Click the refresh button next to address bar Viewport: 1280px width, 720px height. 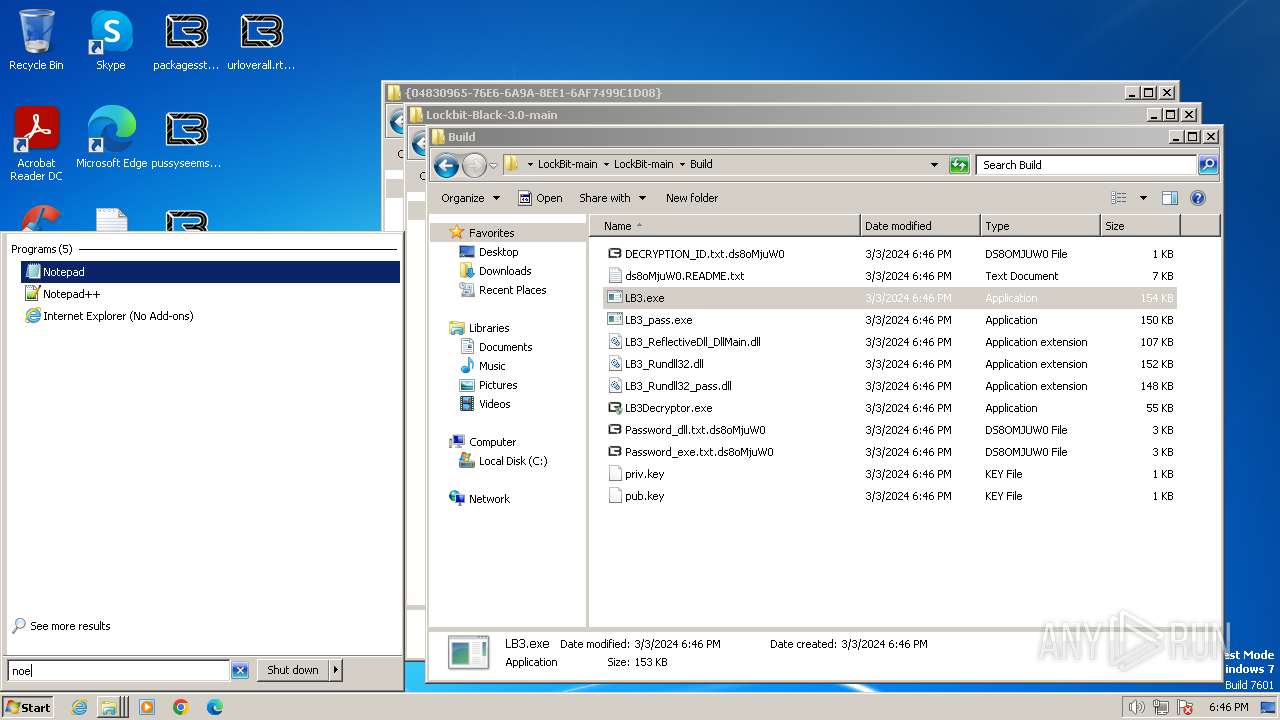click(959, 165)
